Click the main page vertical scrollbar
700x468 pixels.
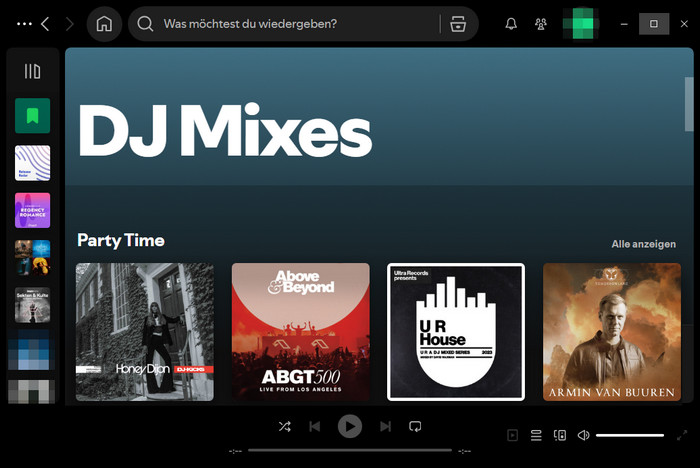pyautogui.click(x=689, y=104)
